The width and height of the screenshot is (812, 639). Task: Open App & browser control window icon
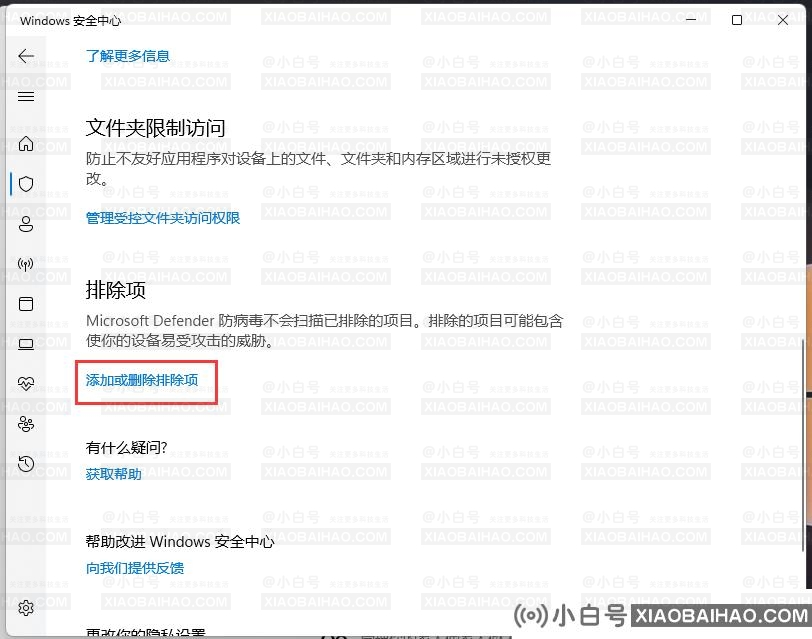pos(26,304)
